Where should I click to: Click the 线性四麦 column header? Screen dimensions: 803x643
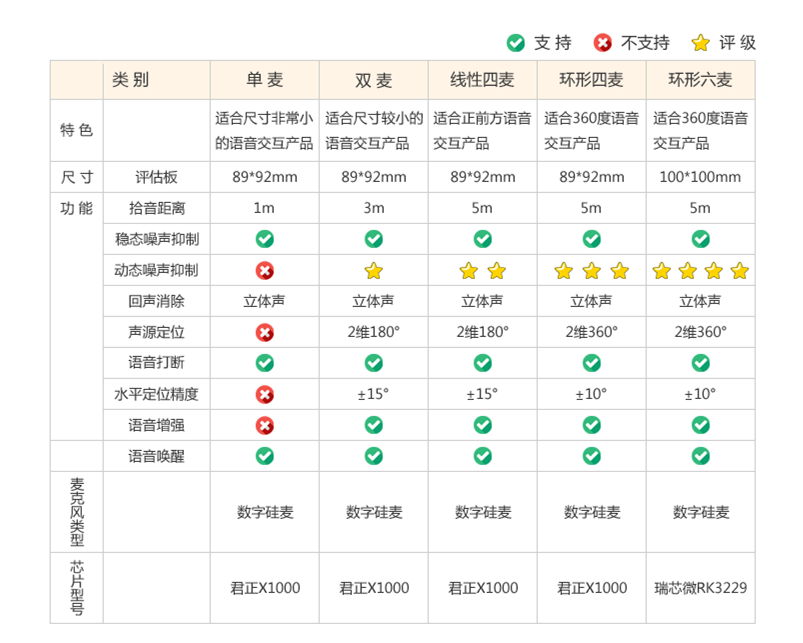(x=482, y=80)
